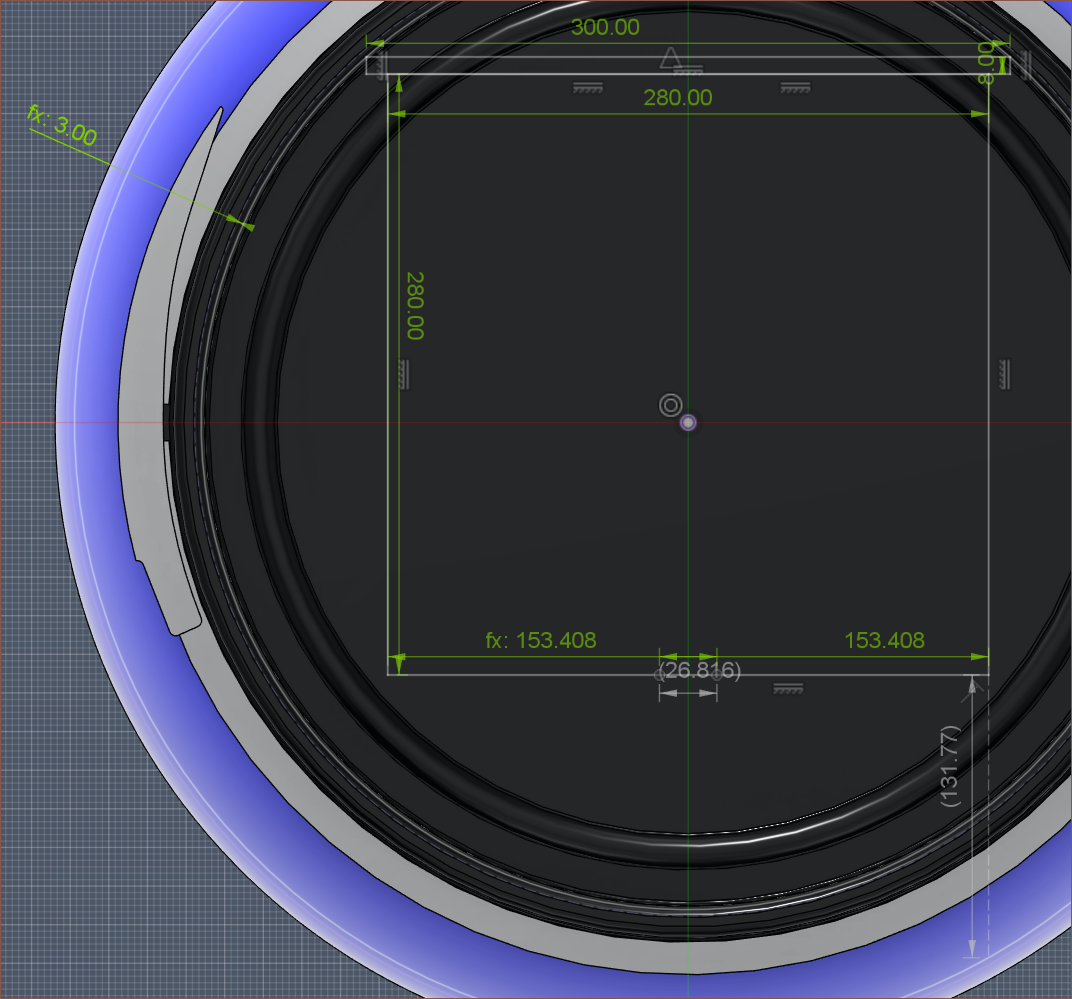This screenshot has height=999, width=1072.
Task: Select the 300.00 width dimension
Action: [605, 28]
